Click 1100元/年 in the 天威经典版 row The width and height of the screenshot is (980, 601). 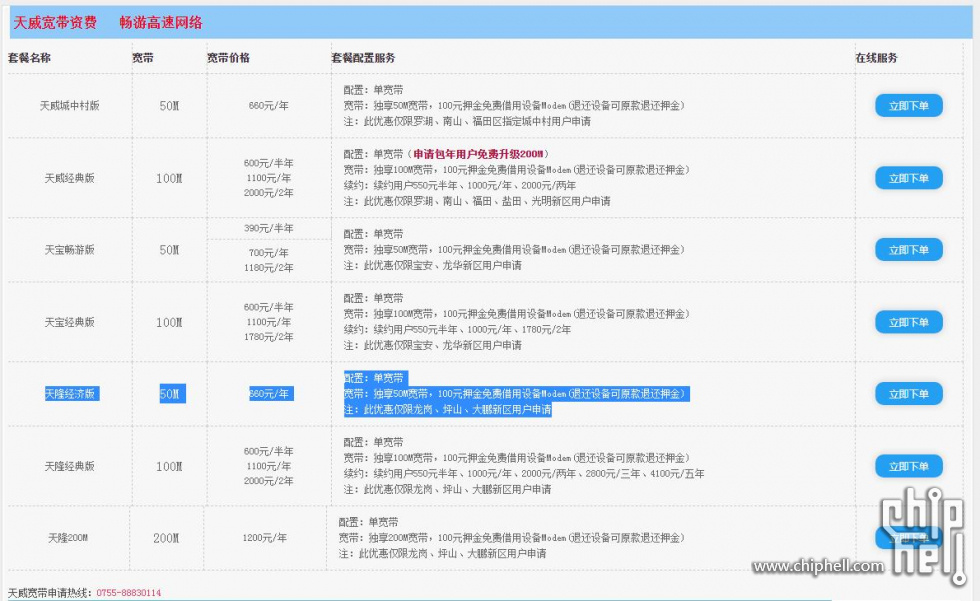coord(269,178)
